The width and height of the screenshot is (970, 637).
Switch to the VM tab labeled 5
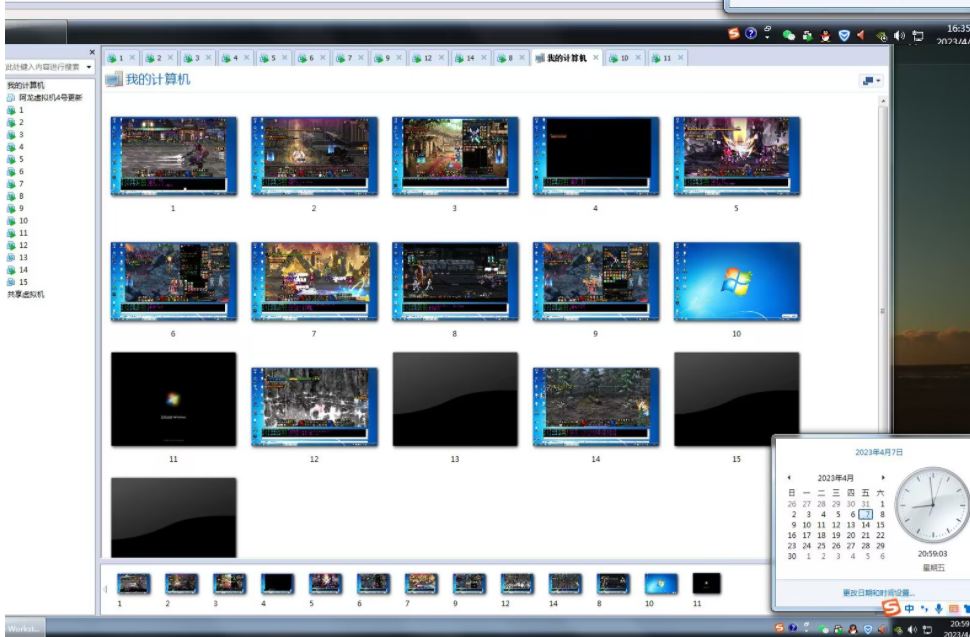coord(273,58)
